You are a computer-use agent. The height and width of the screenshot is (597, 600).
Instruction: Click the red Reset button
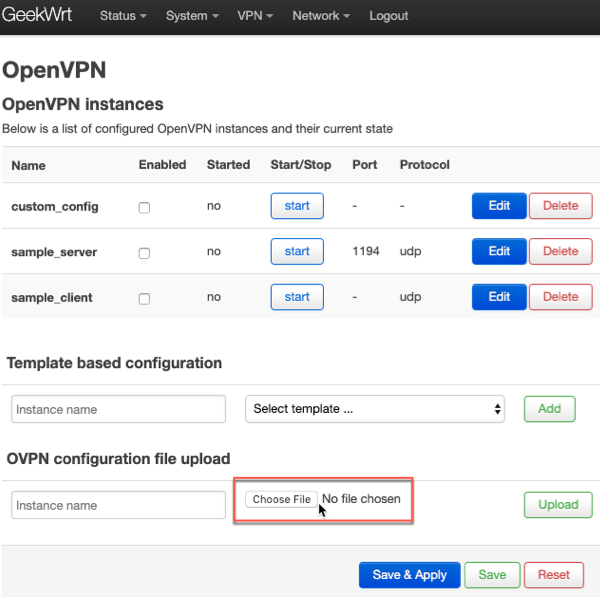click(x=554, y=575)
